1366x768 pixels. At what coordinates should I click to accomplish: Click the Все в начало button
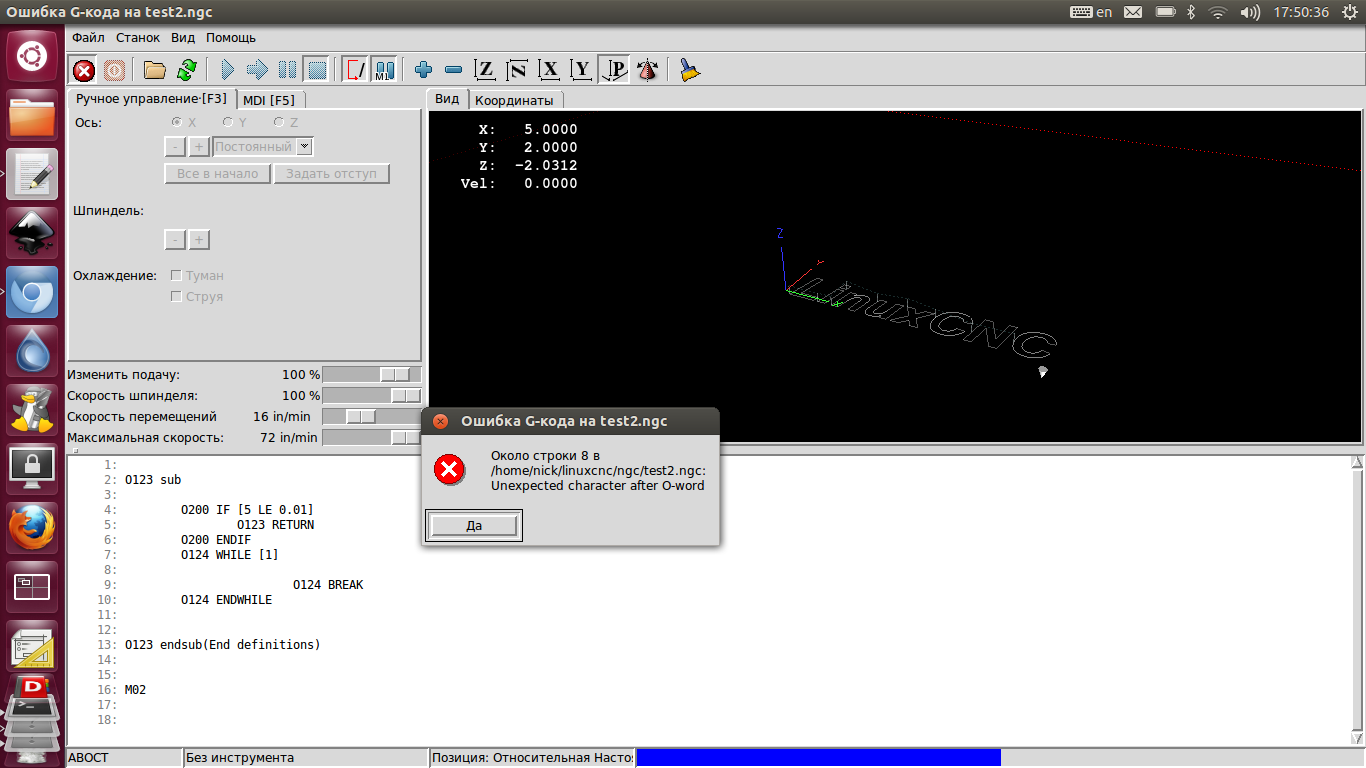coord(217,173)
